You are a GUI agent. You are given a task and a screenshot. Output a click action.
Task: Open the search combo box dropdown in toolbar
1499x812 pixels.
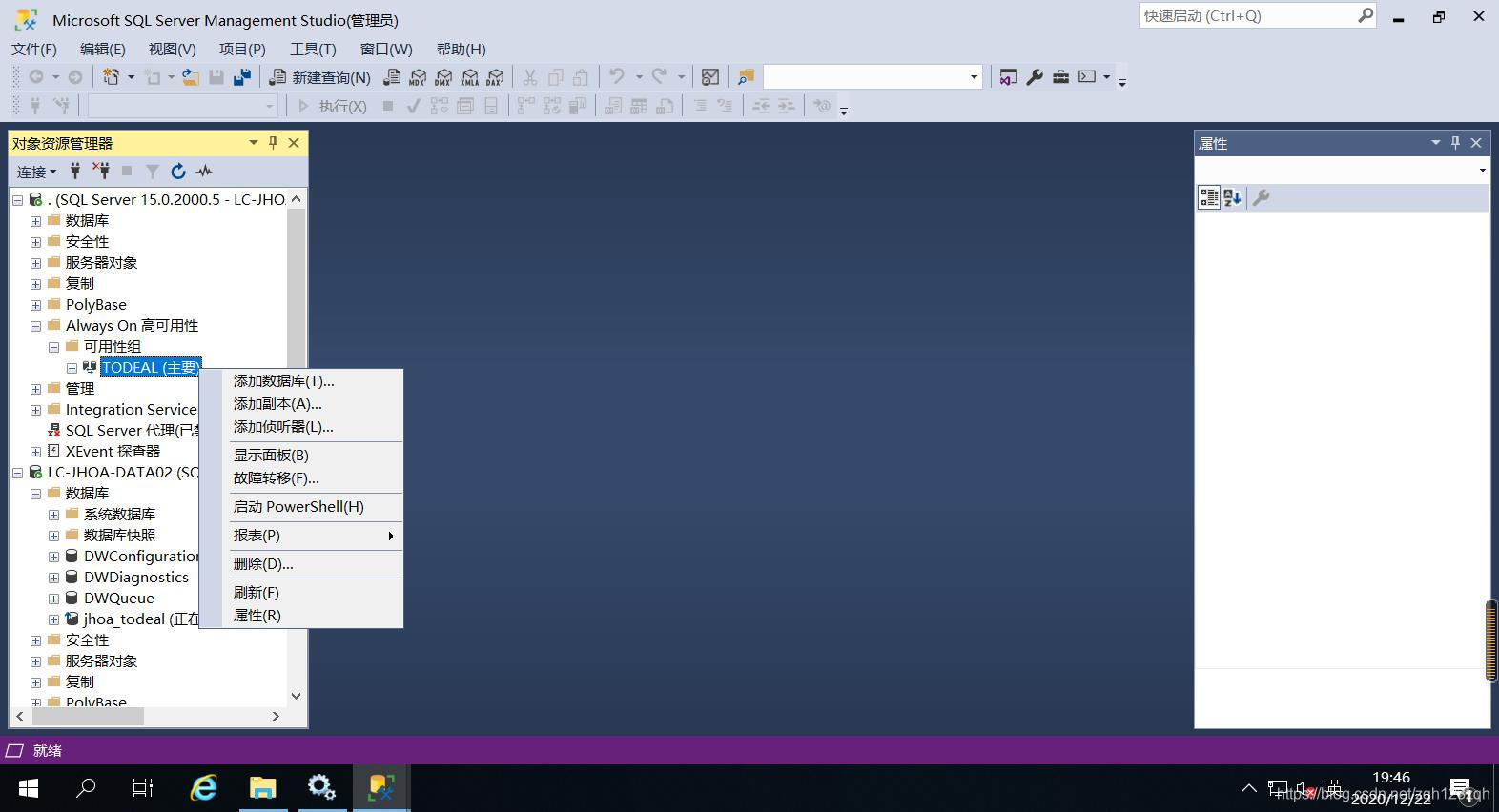[x=974, y=77]
